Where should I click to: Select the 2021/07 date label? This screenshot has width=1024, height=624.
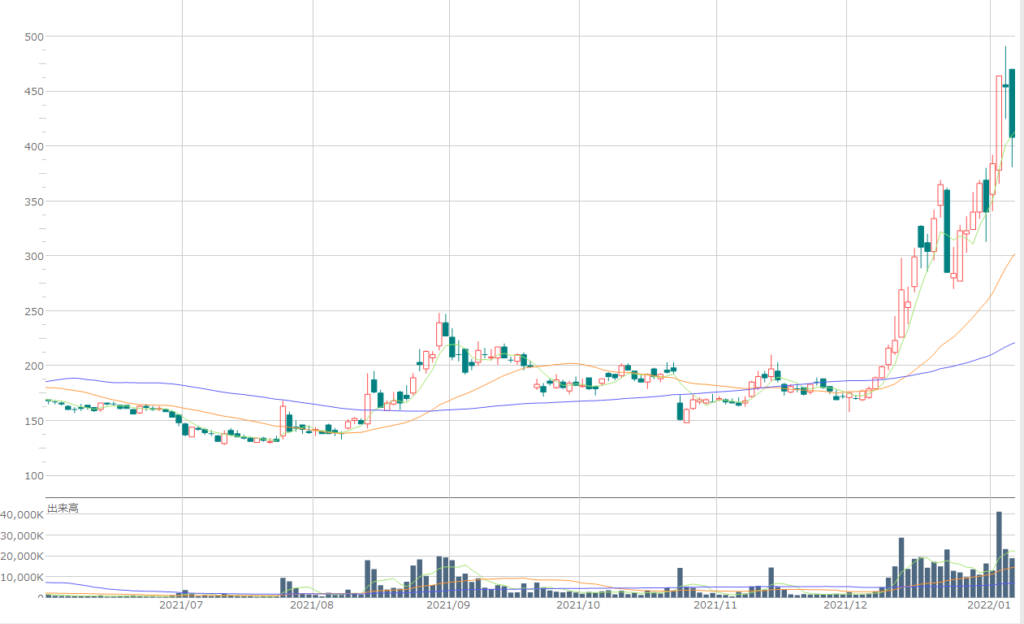click(181, 605)
